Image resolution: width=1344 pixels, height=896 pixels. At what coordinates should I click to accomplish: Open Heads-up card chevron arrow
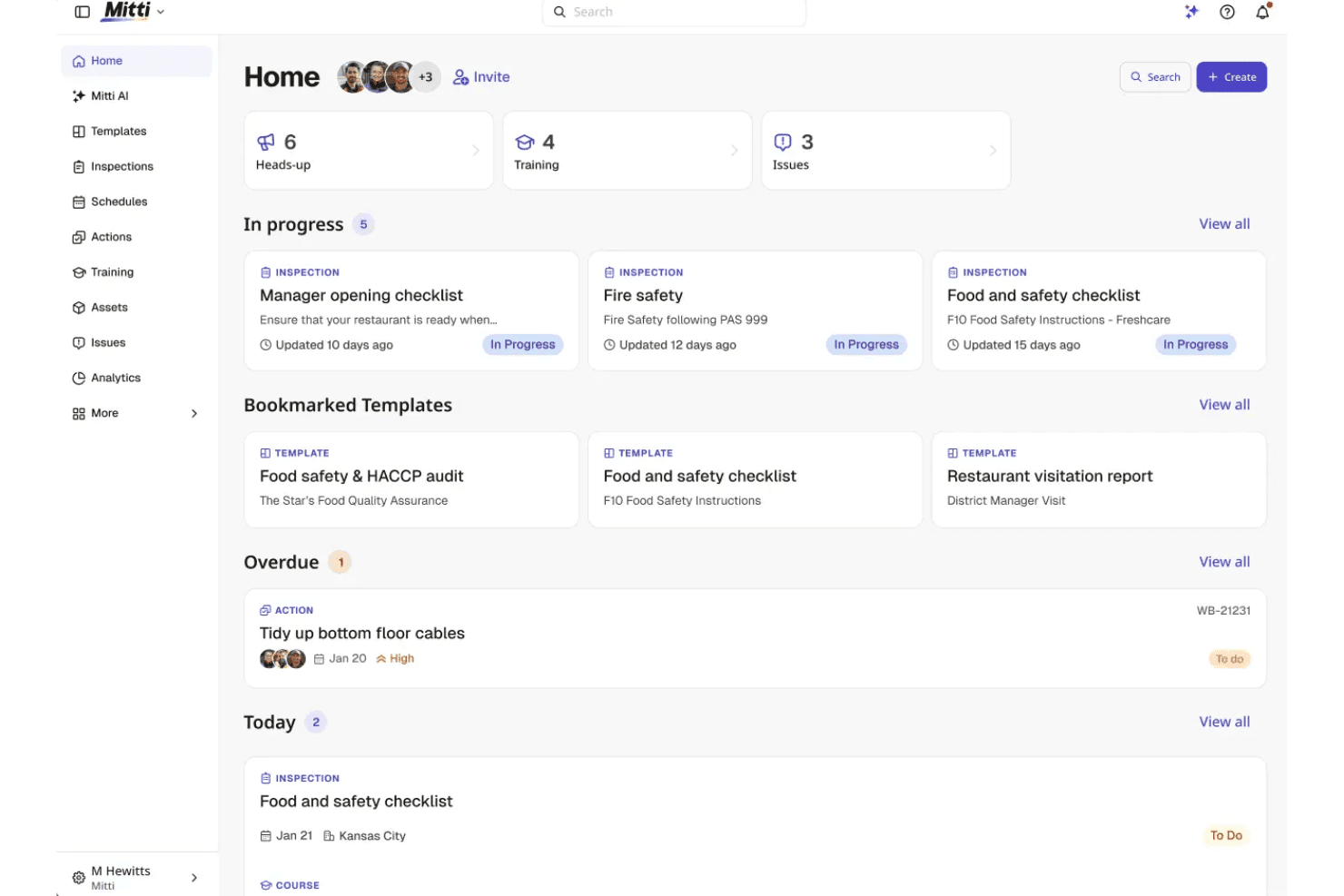[476, 151]
